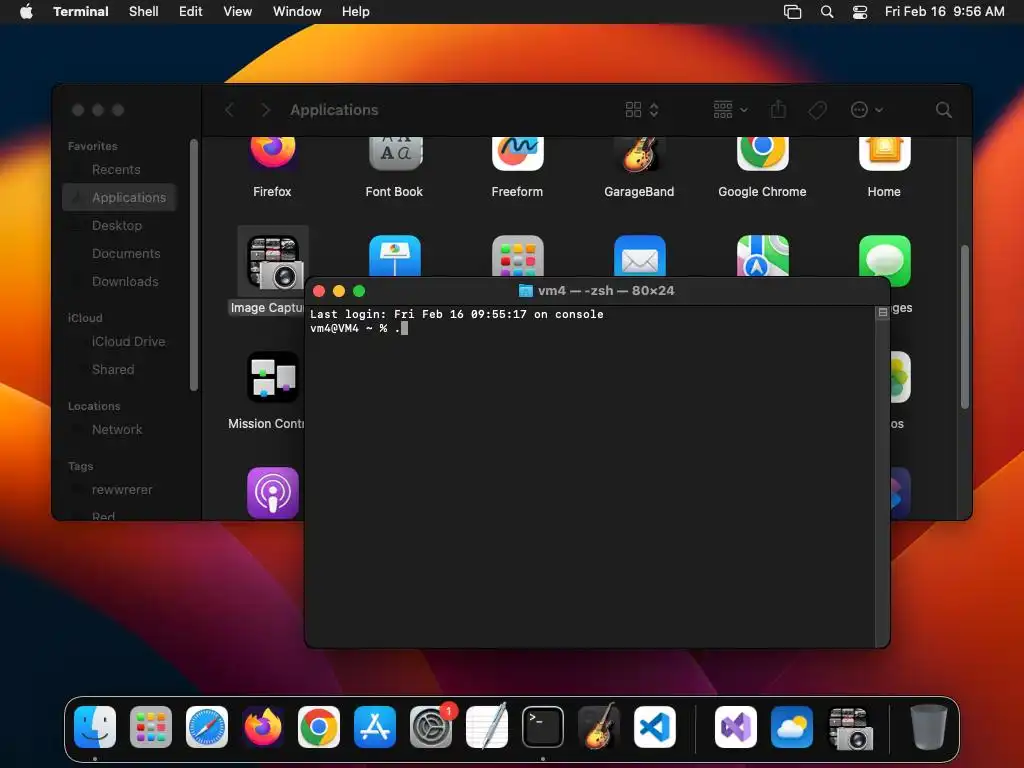Screen dimensions: 1024x768
Task: Open the Shell menu
Action: tap(144, 12)
